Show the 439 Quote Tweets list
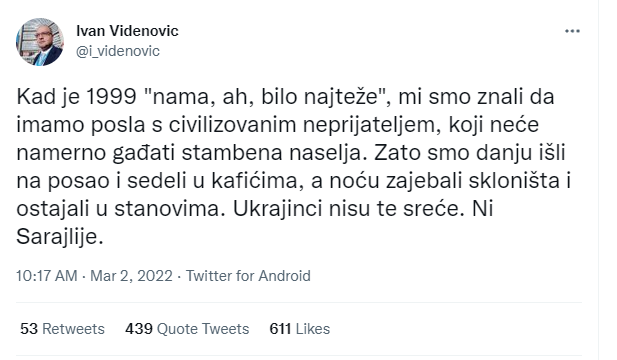Screen dimensions: 617x360 (187, 329)
